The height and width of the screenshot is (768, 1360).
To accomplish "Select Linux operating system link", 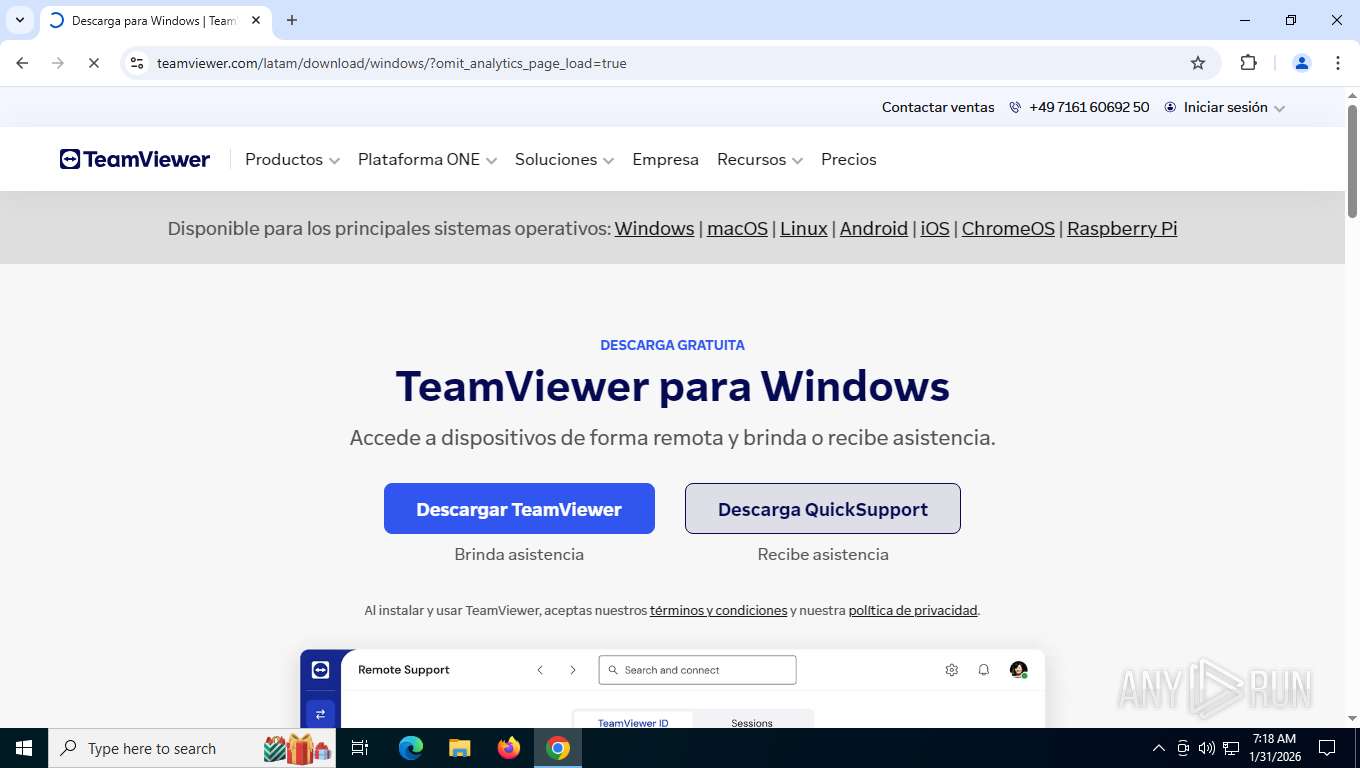I will point(804,228).
